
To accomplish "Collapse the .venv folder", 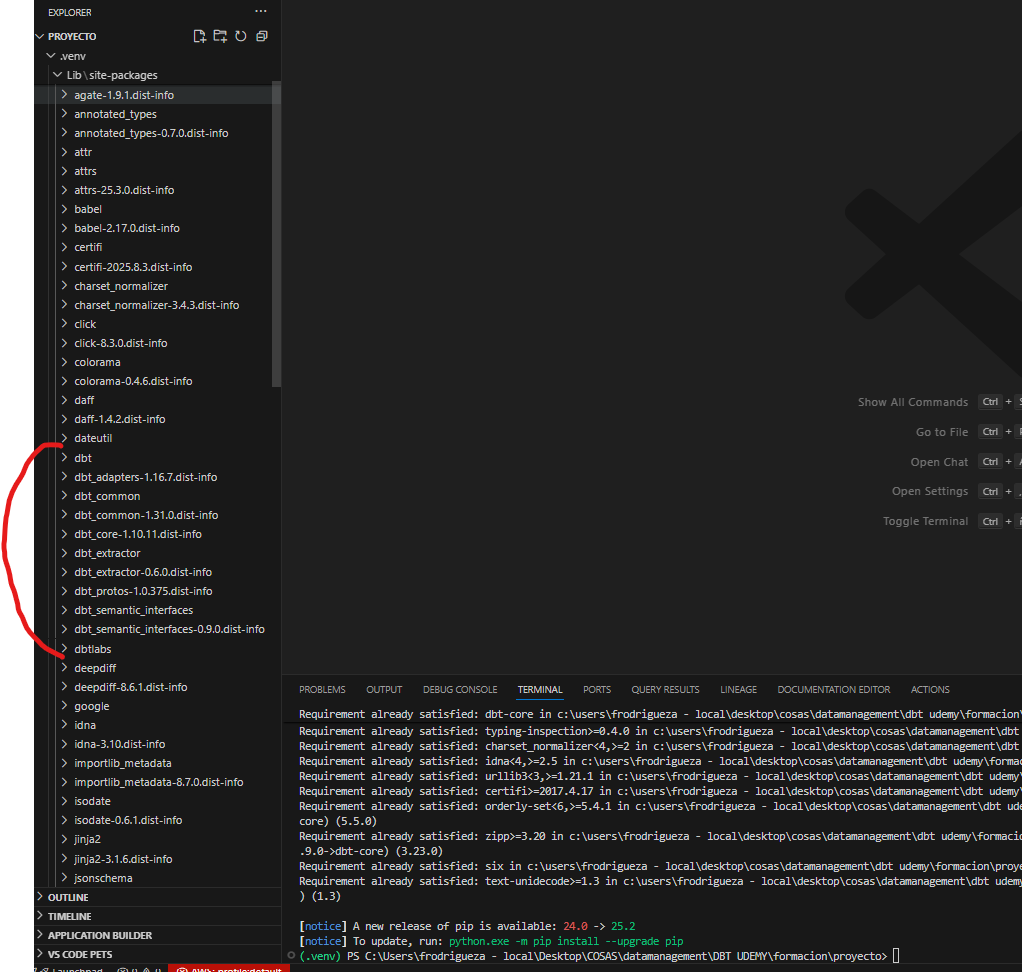I will pos(72,56).
